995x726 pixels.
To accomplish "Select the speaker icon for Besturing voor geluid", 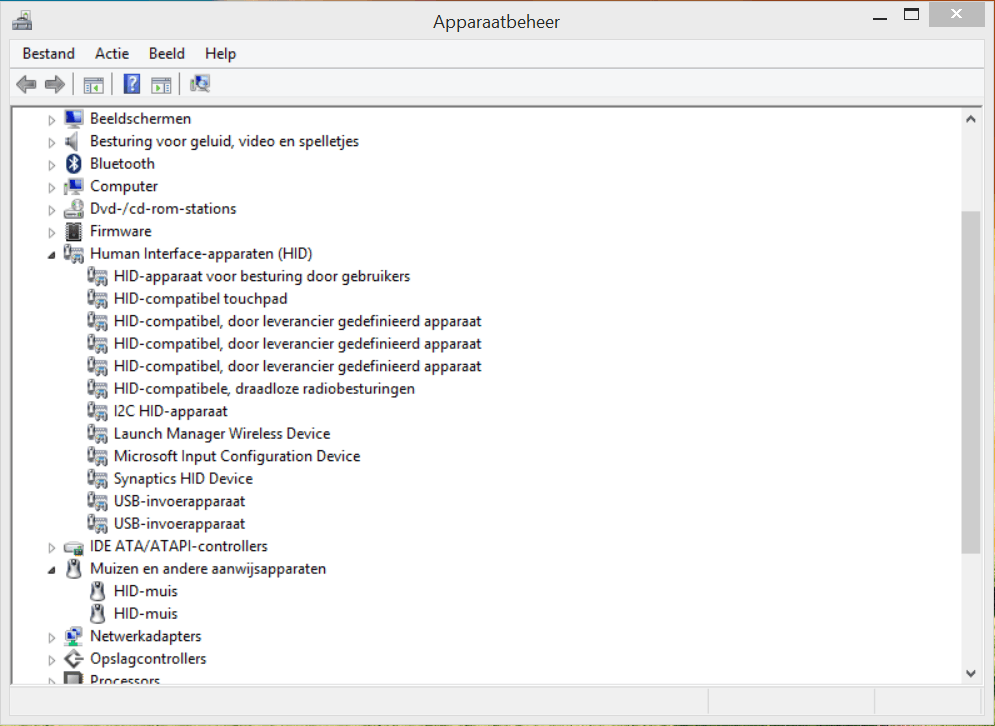I will point(74,141).
